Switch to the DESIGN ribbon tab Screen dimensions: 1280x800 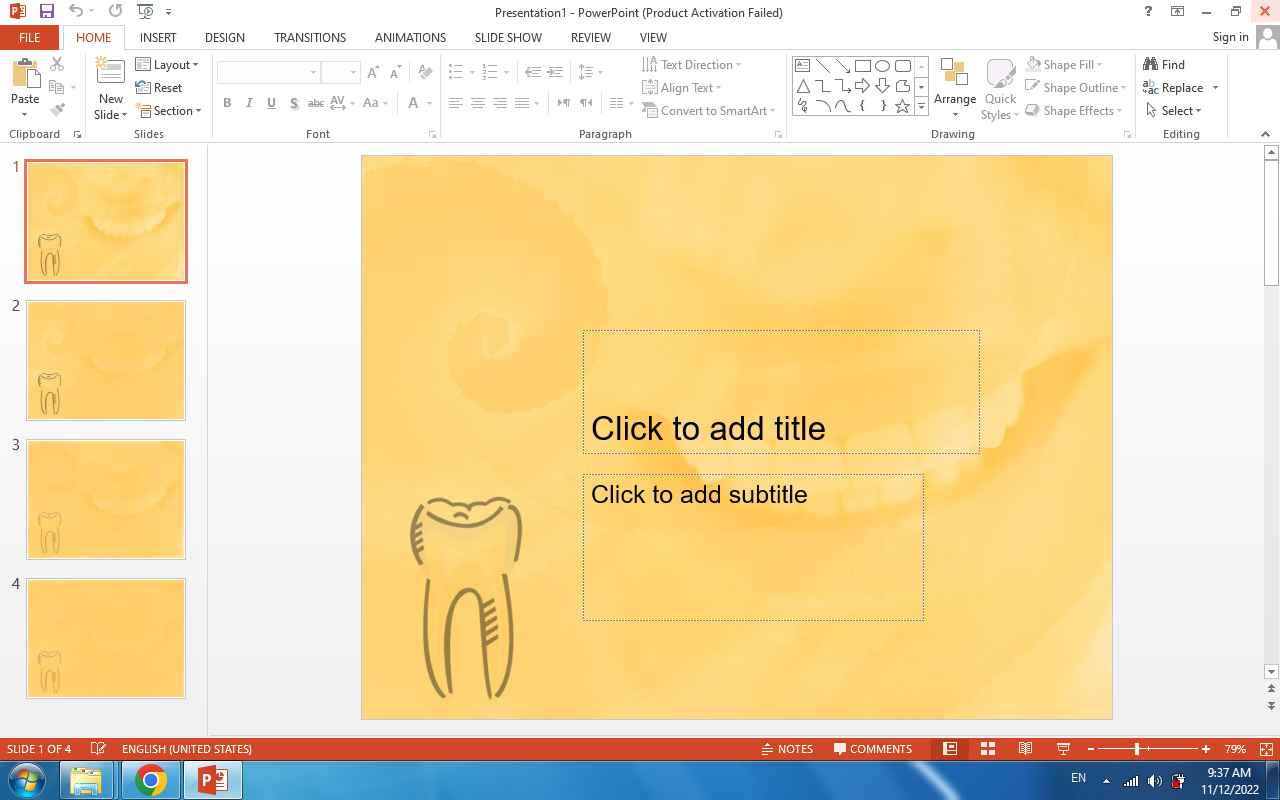[x=224, y=37]
